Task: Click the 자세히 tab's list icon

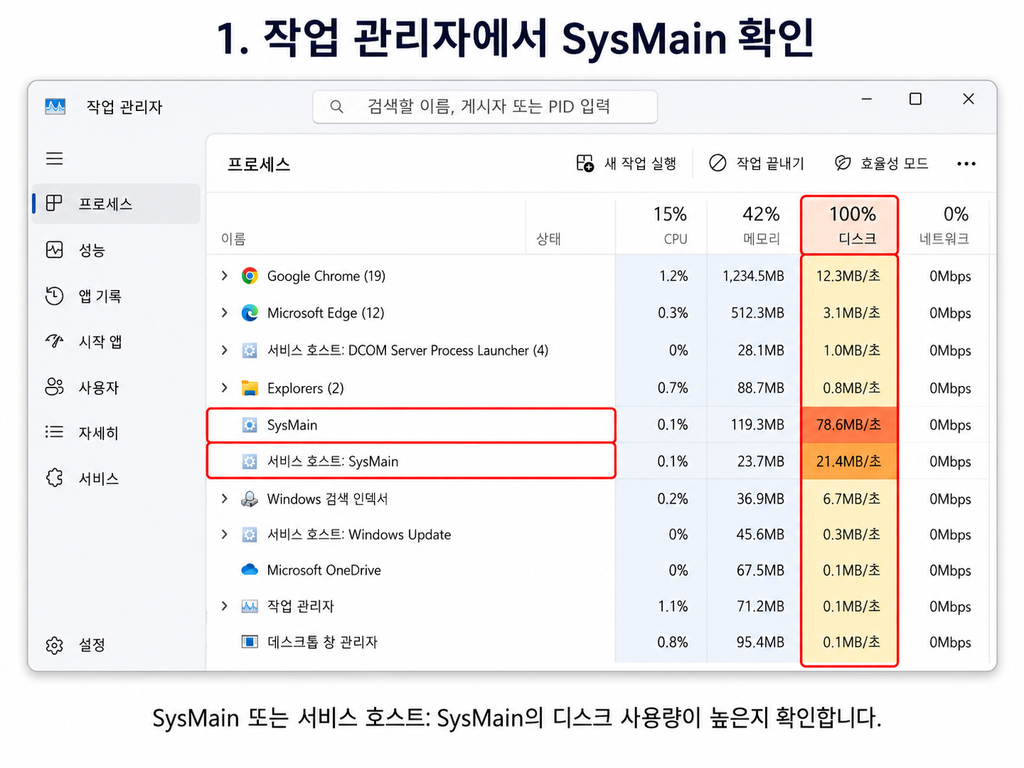Action: pyautogui.click(x=54, y=432)
